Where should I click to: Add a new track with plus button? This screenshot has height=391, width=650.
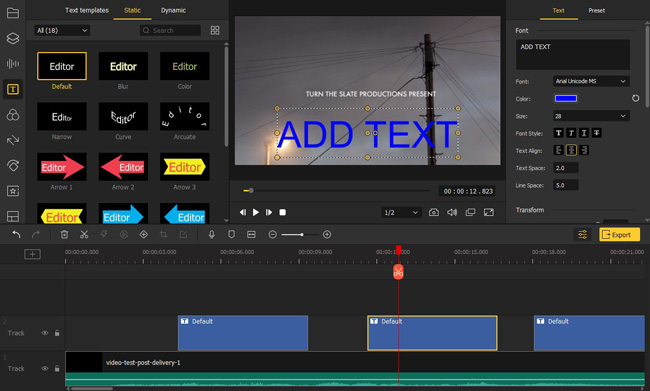pyautogui.click(x=32, y=254)
